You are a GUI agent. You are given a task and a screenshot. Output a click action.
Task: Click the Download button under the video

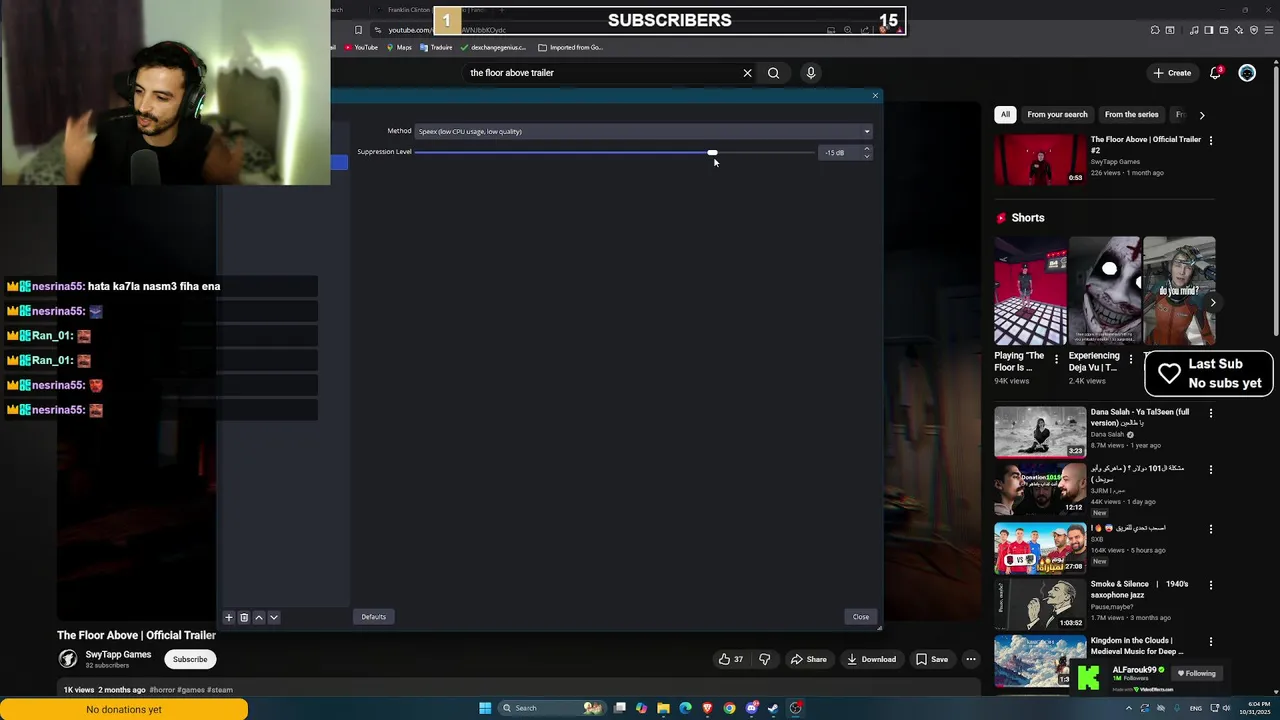[x=871, y=659]
